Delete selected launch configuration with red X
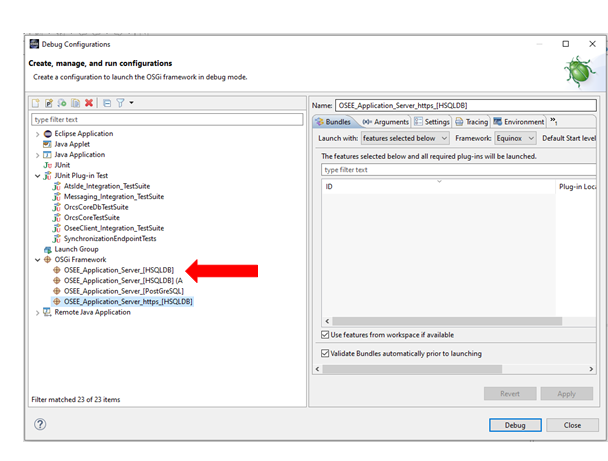The width and height of the screenshot is (608, 461). coord(89,103)
